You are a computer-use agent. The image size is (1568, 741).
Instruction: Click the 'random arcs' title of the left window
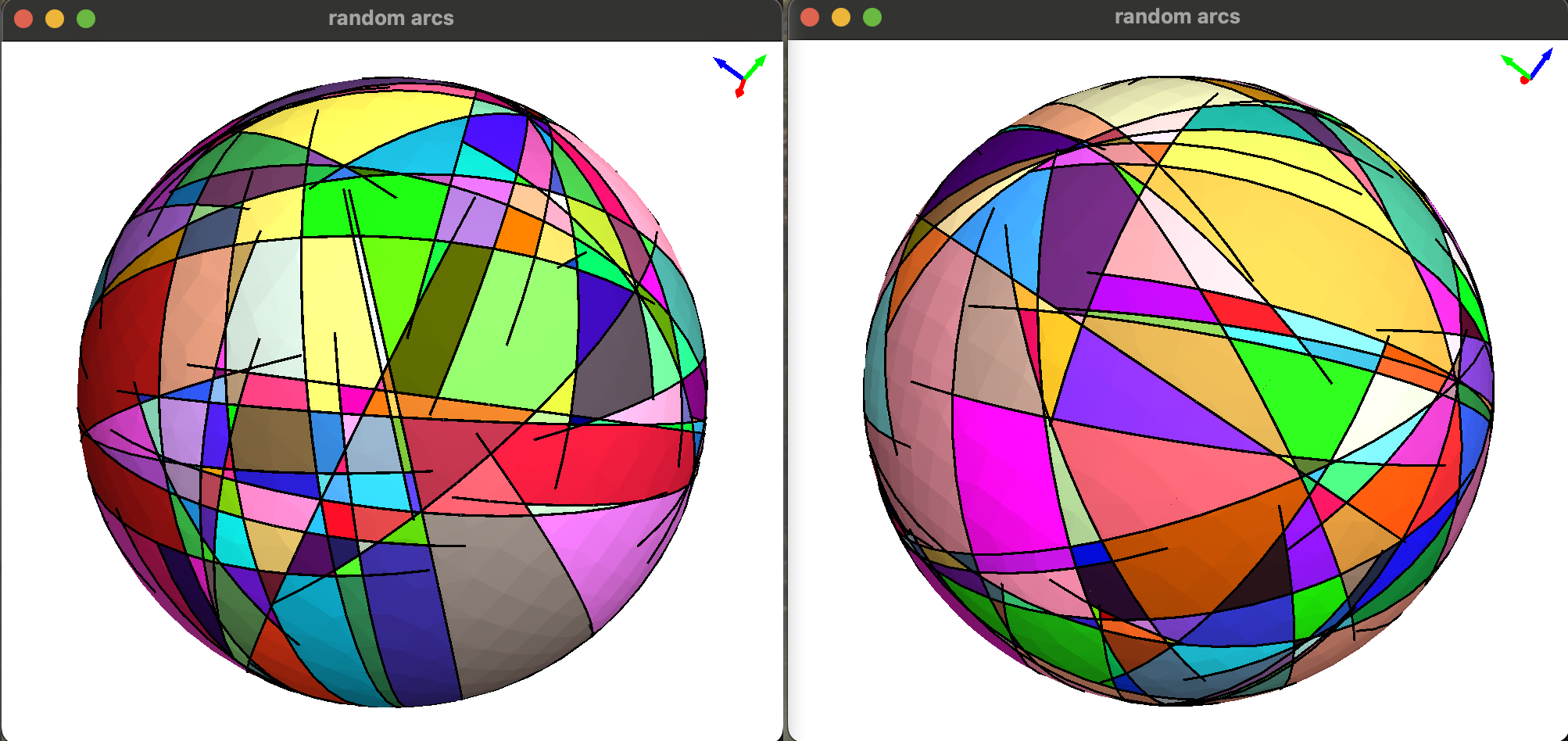point(389,16)
